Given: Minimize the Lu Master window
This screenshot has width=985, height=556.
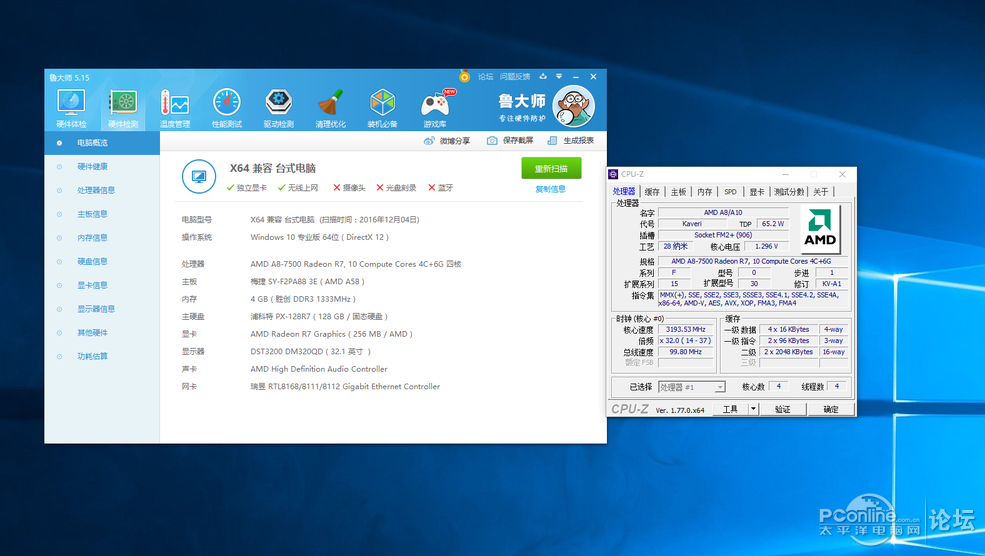Looking at the screenshot, I should (576, 77).
